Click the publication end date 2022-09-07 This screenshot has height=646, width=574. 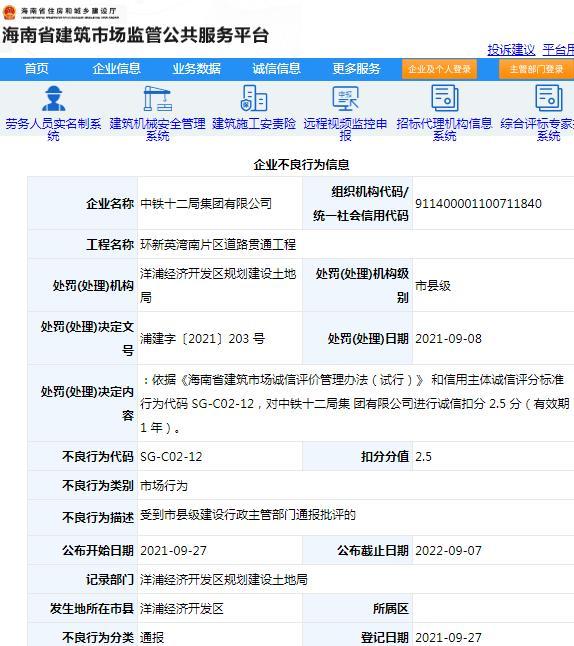[x=448, y=551]
